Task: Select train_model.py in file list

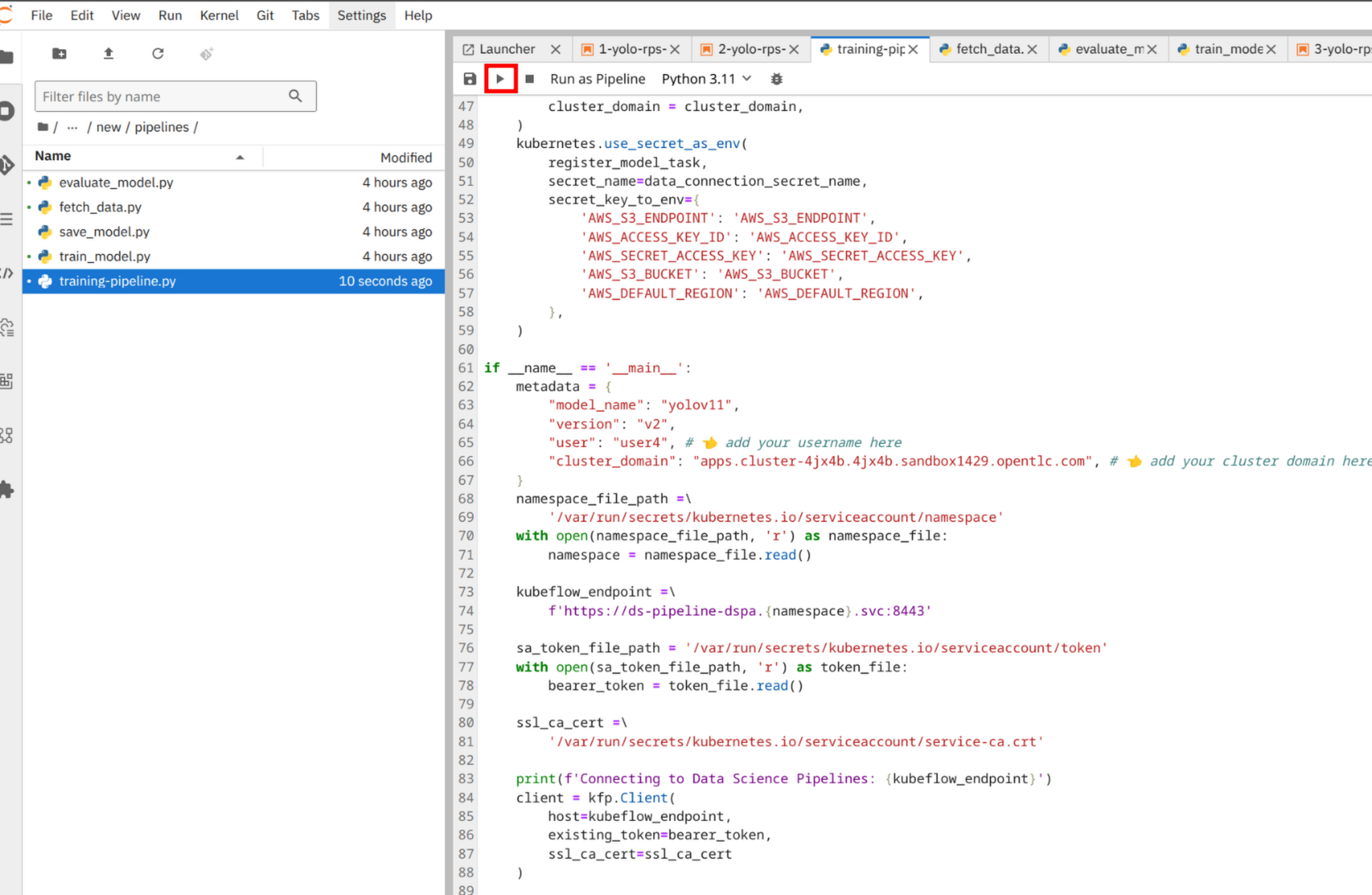Action: click(x=233, y=256)
